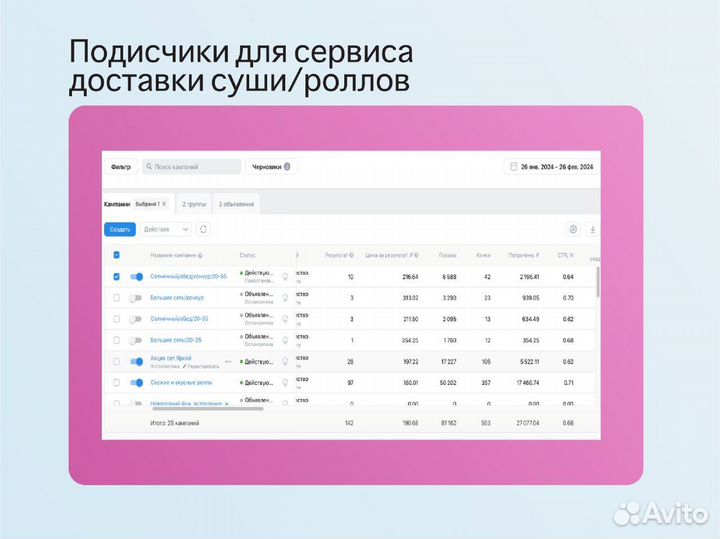The image size is (720, 539).
Task: Open three-dots menu in Акция сет Яркий row
Action: [x=228, y=362]
